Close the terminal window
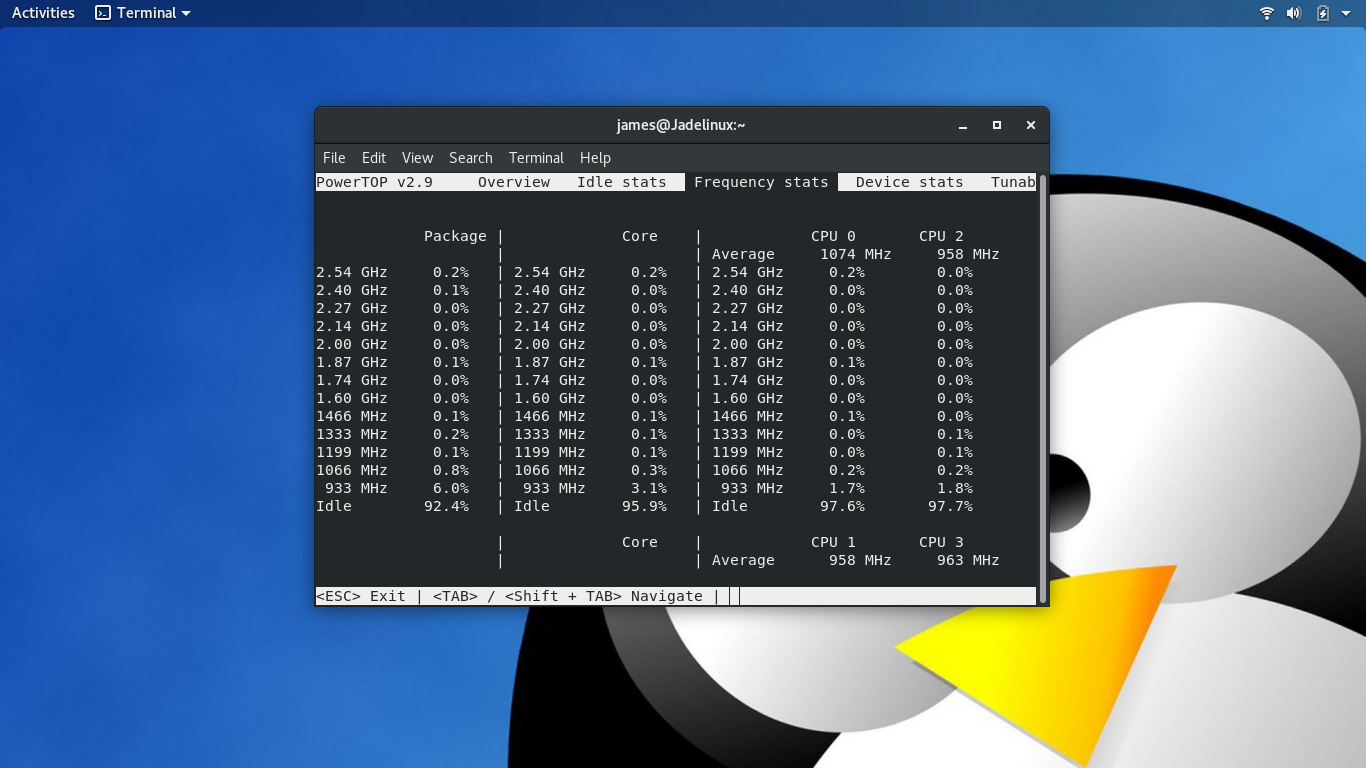 pos(1030,125)
